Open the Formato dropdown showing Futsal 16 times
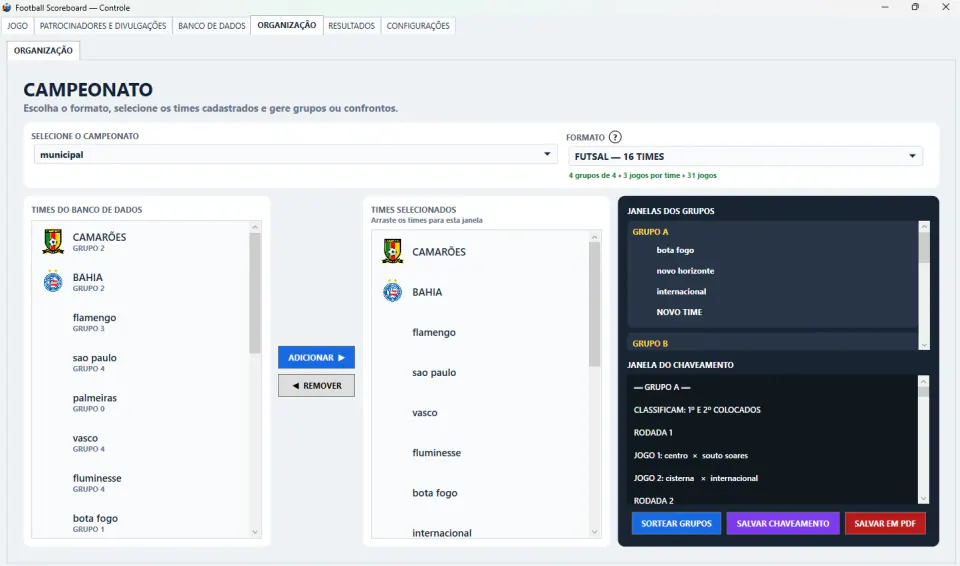 point(745,156)
